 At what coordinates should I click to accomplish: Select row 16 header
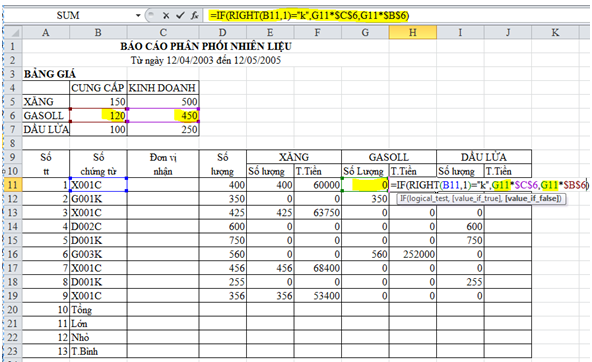click(12, 254)
